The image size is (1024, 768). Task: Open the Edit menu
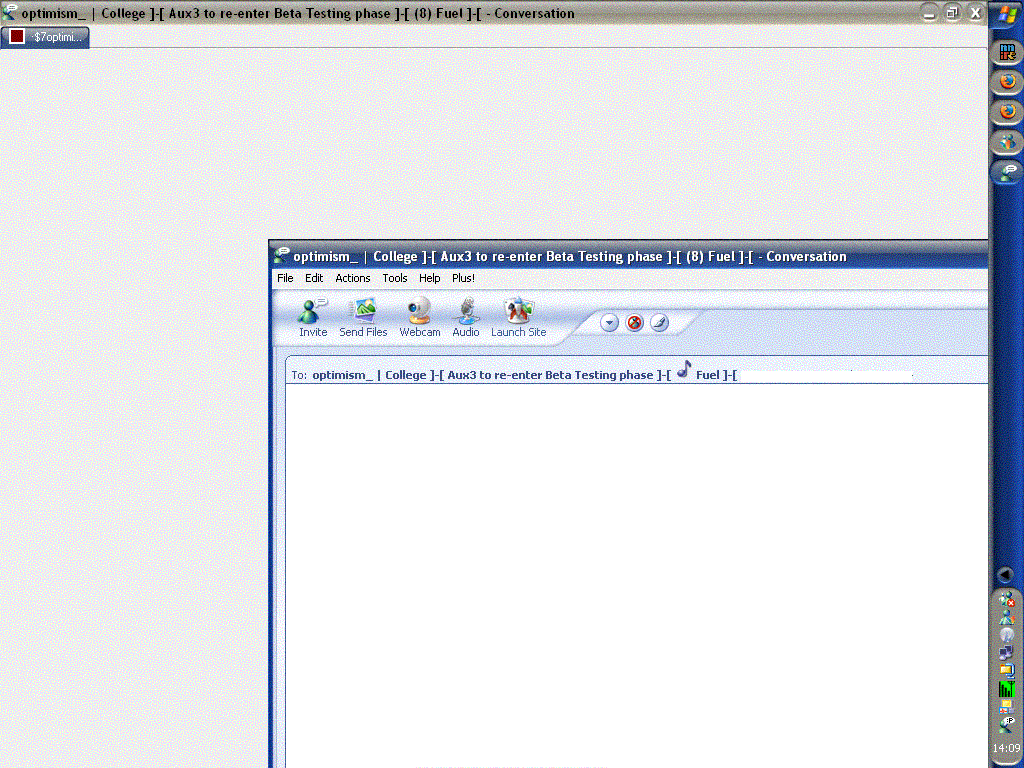(x=314, y=278)
